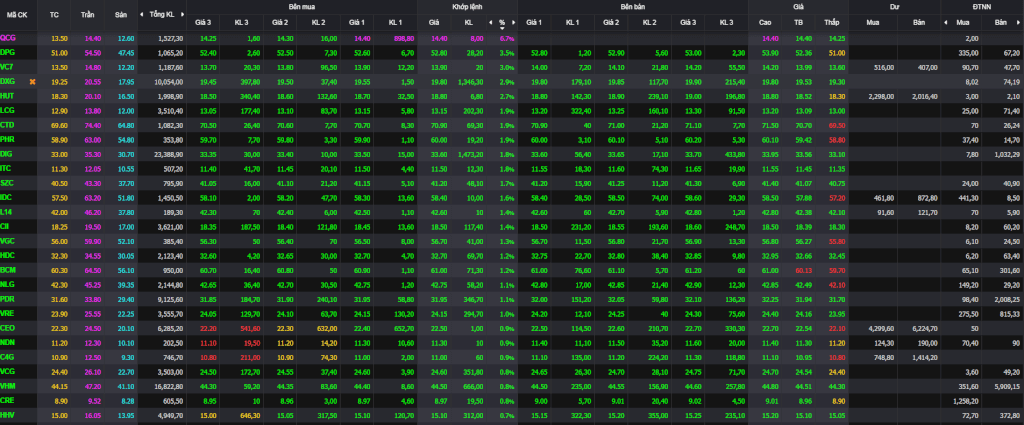Select DXG matched volume 1,346,30
Viewport: 1024px width, 425px height.
click(x=468, y=82)
